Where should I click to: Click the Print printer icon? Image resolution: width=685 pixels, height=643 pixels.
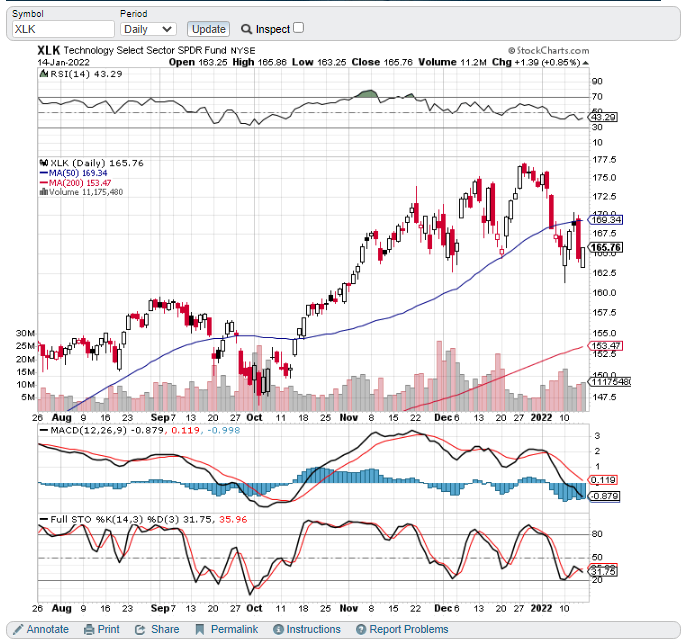(x=89, y=629)
